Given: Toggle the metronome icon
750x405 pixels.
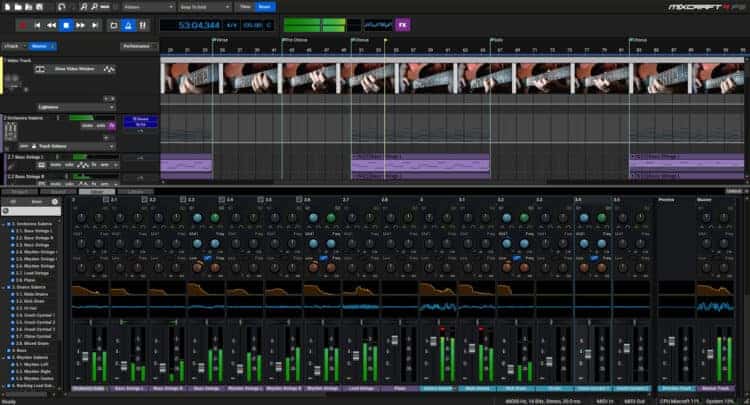Looking at the screenshot, I should pyautogui.click(x=128, y=25).
